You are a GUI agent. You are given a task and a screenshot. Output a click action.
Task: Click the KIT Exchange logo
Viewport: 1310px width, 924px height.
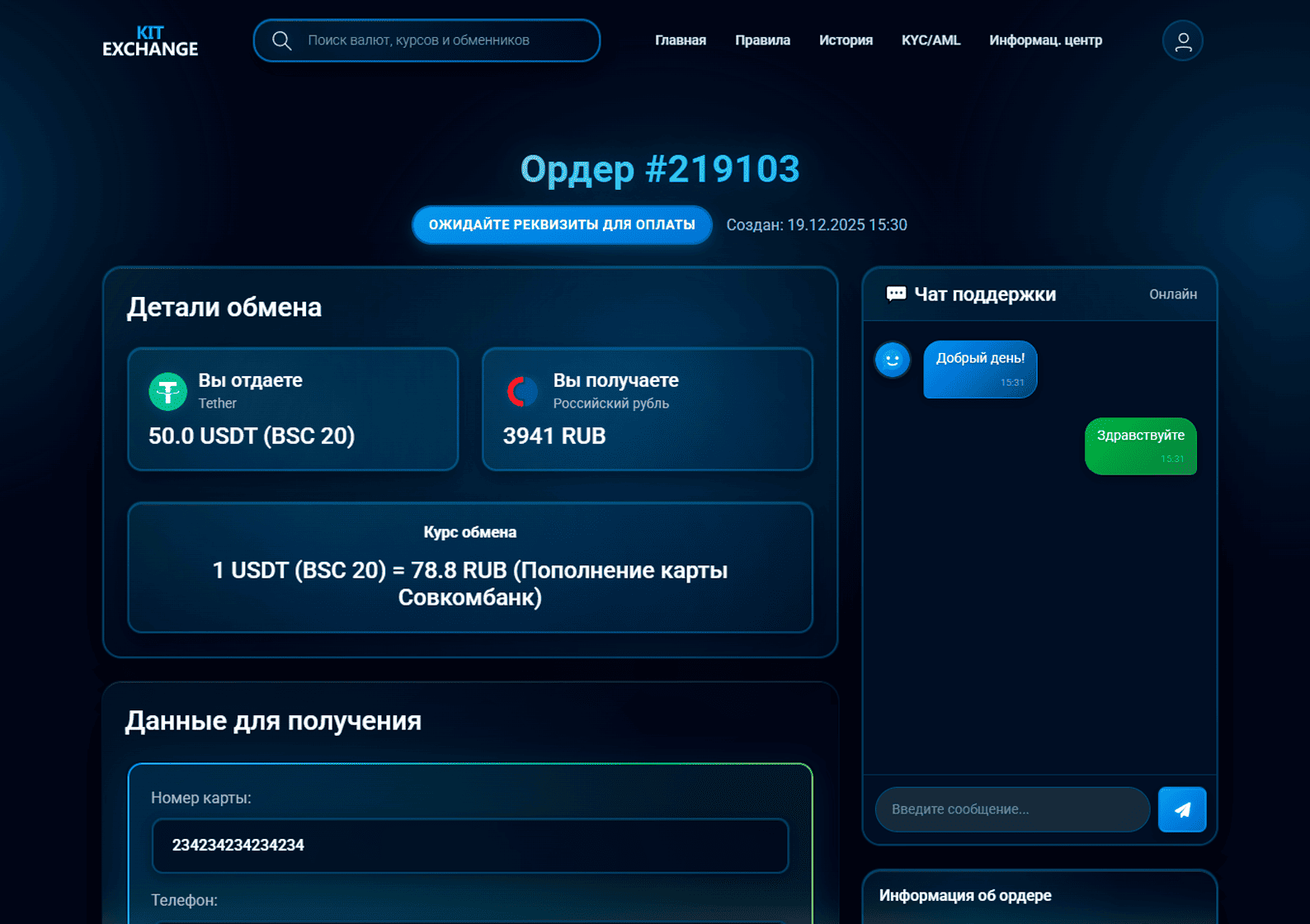tap(150, 41)
